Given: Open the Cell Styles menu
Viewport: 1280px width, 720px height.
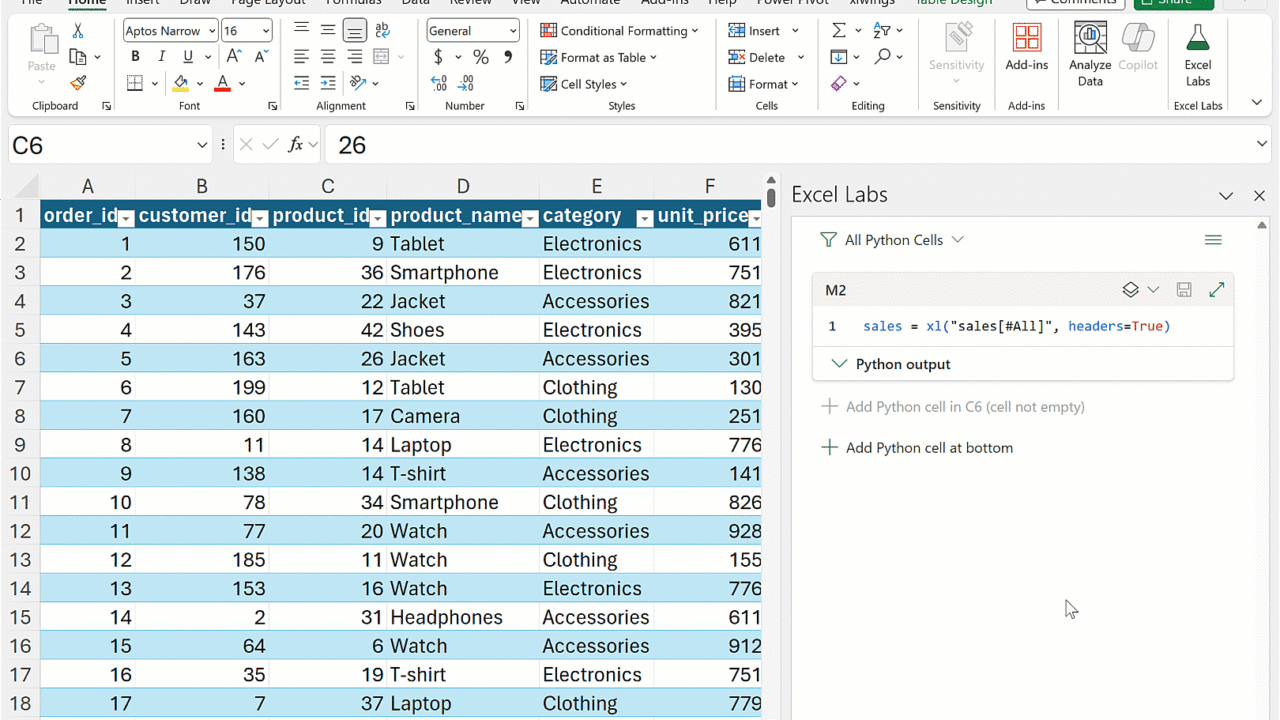Looking at the screenshot, I should [584, 84].
